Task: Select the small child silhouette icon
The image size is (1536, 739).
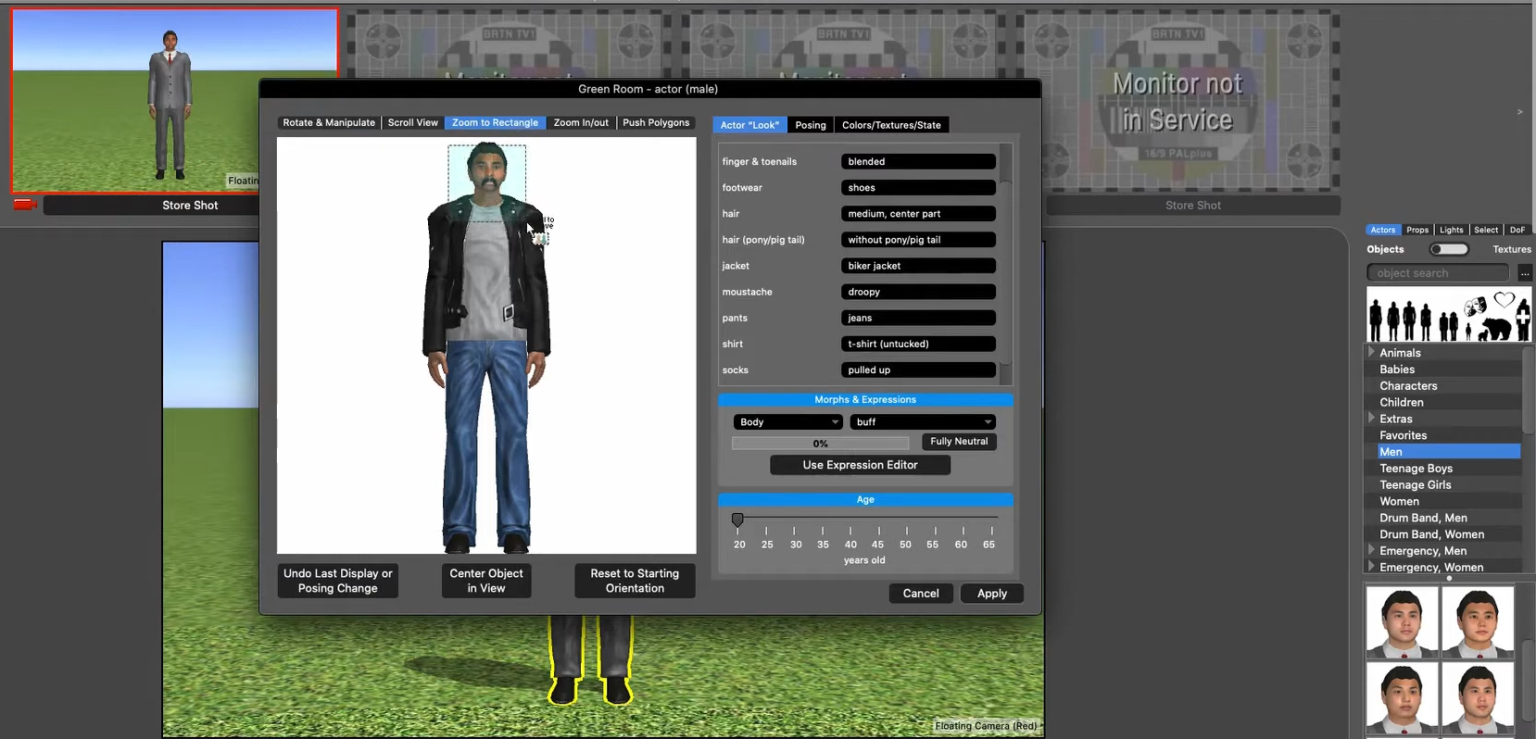Action: coord(1468,331)
